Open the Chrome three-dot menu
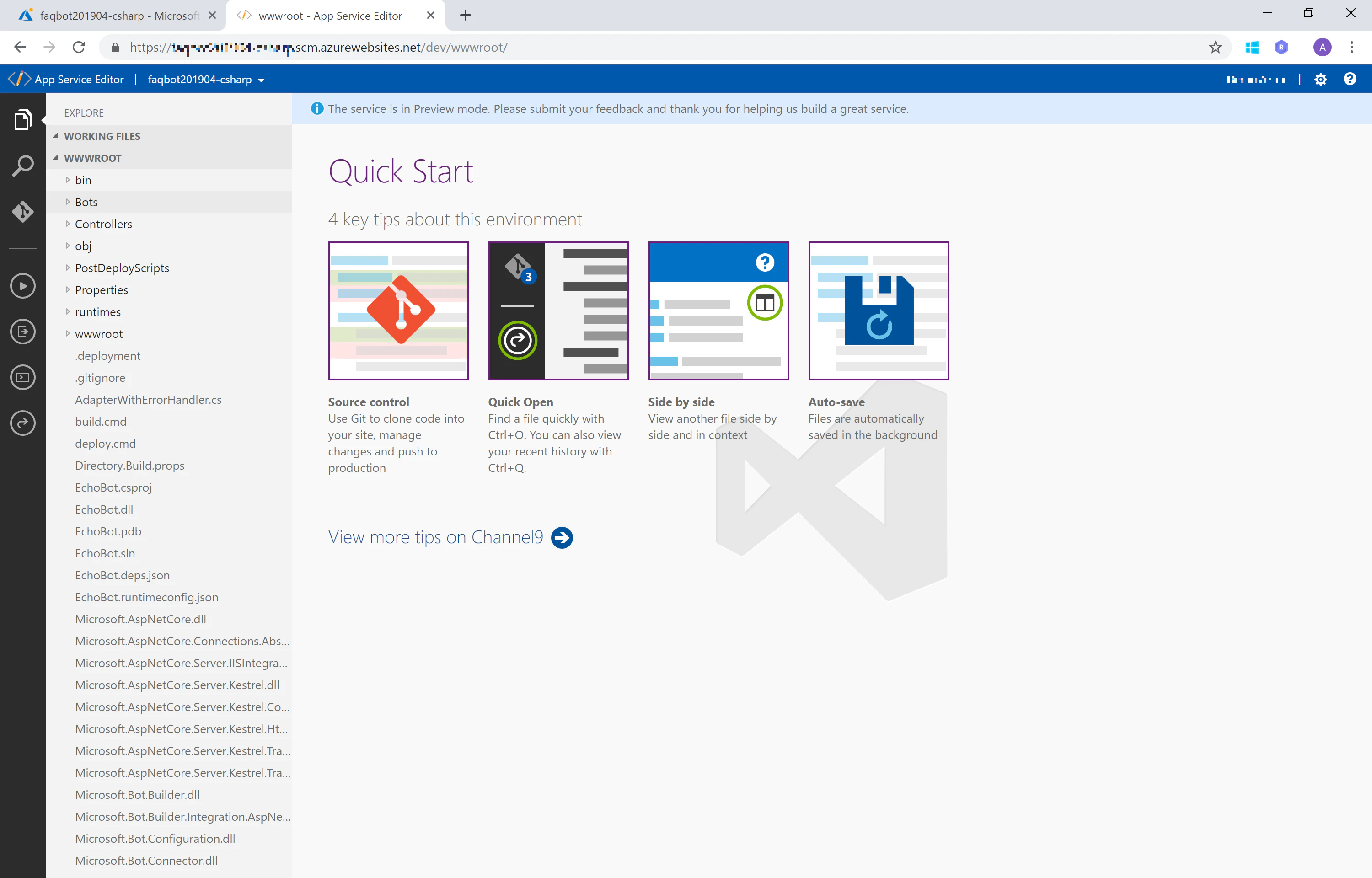The height and width of the screenshot is (878, 1372). click(x=1351, y=47)
